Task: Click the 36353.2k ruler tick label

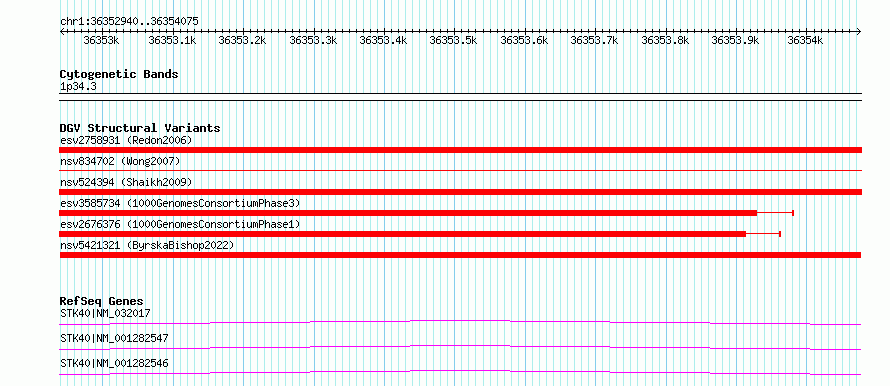Action: [242, 40]
